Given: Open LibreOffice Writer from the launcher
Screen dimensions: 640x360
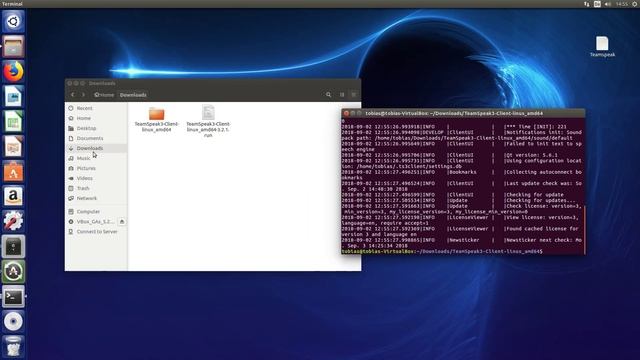Looking at the screenshot, I should click(x=13, y=97).
